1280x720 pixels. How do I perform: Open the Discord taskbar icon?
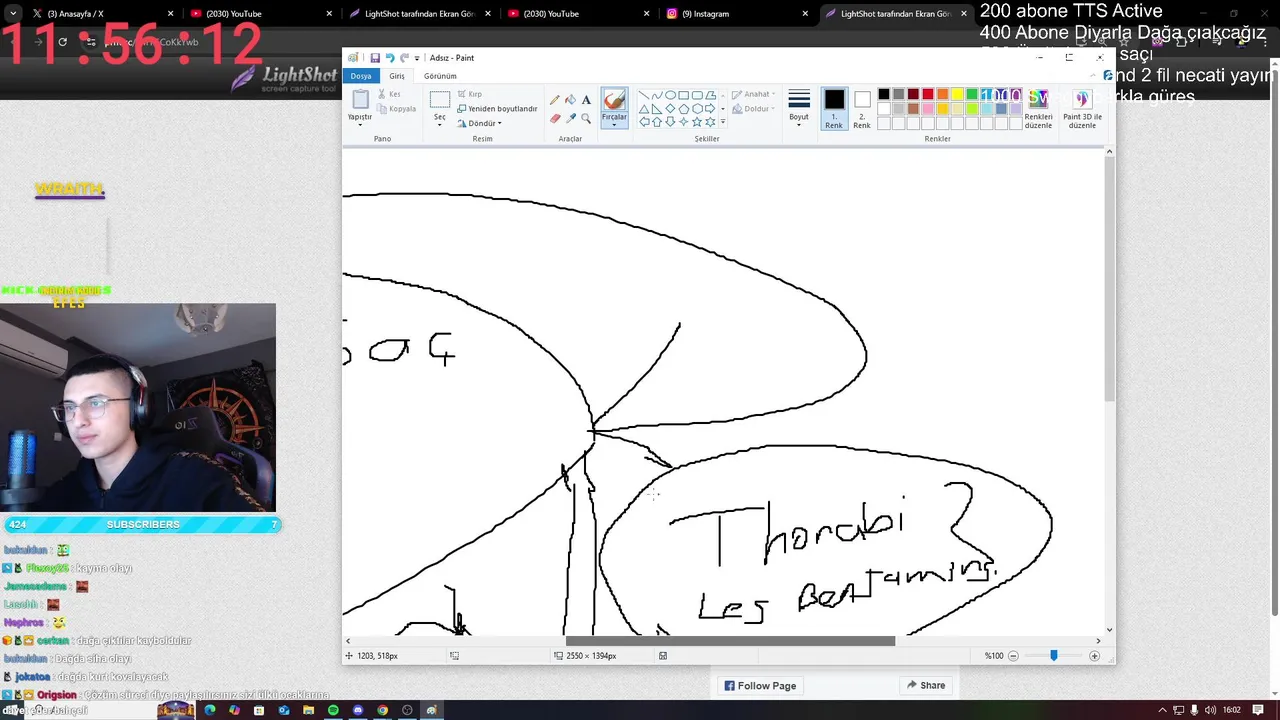coord(358,710)
